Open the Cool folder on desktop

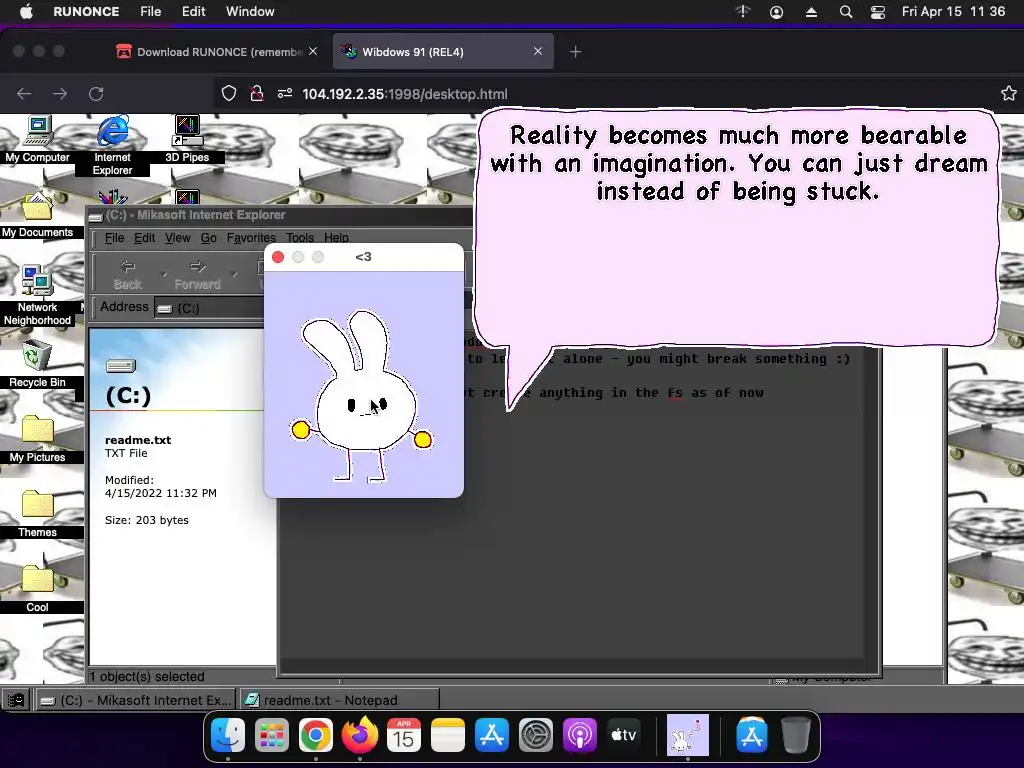[x=37, y=589]
